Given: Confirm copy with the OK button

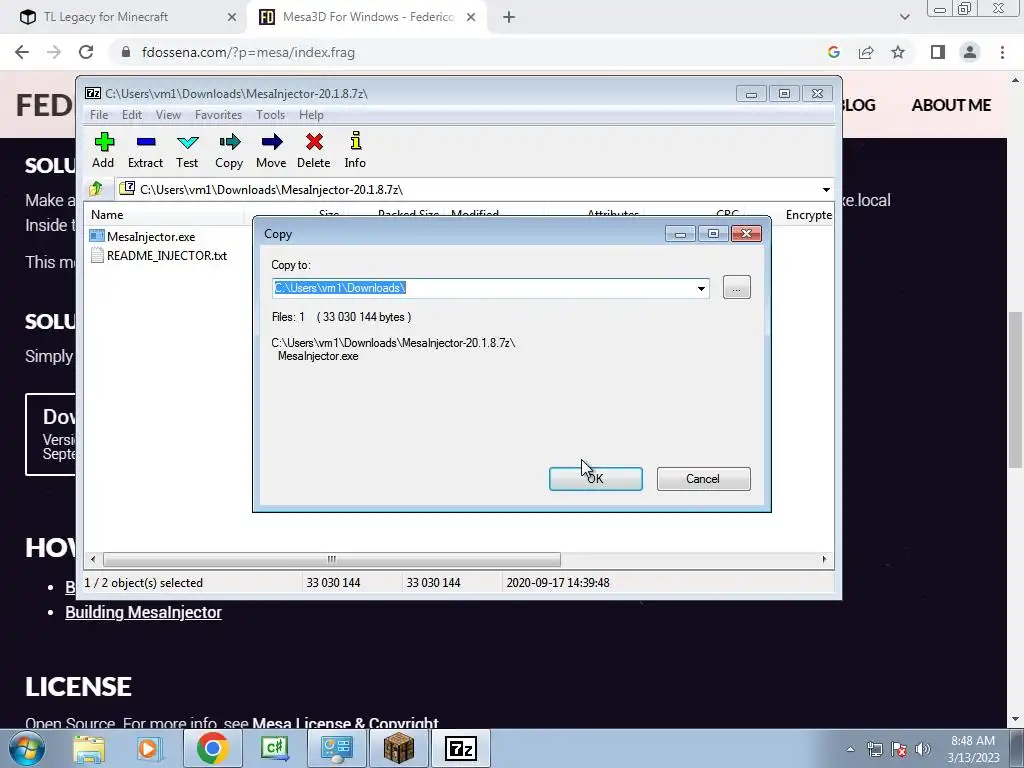Looking at the screenshot, I should (x=596, y=479).
